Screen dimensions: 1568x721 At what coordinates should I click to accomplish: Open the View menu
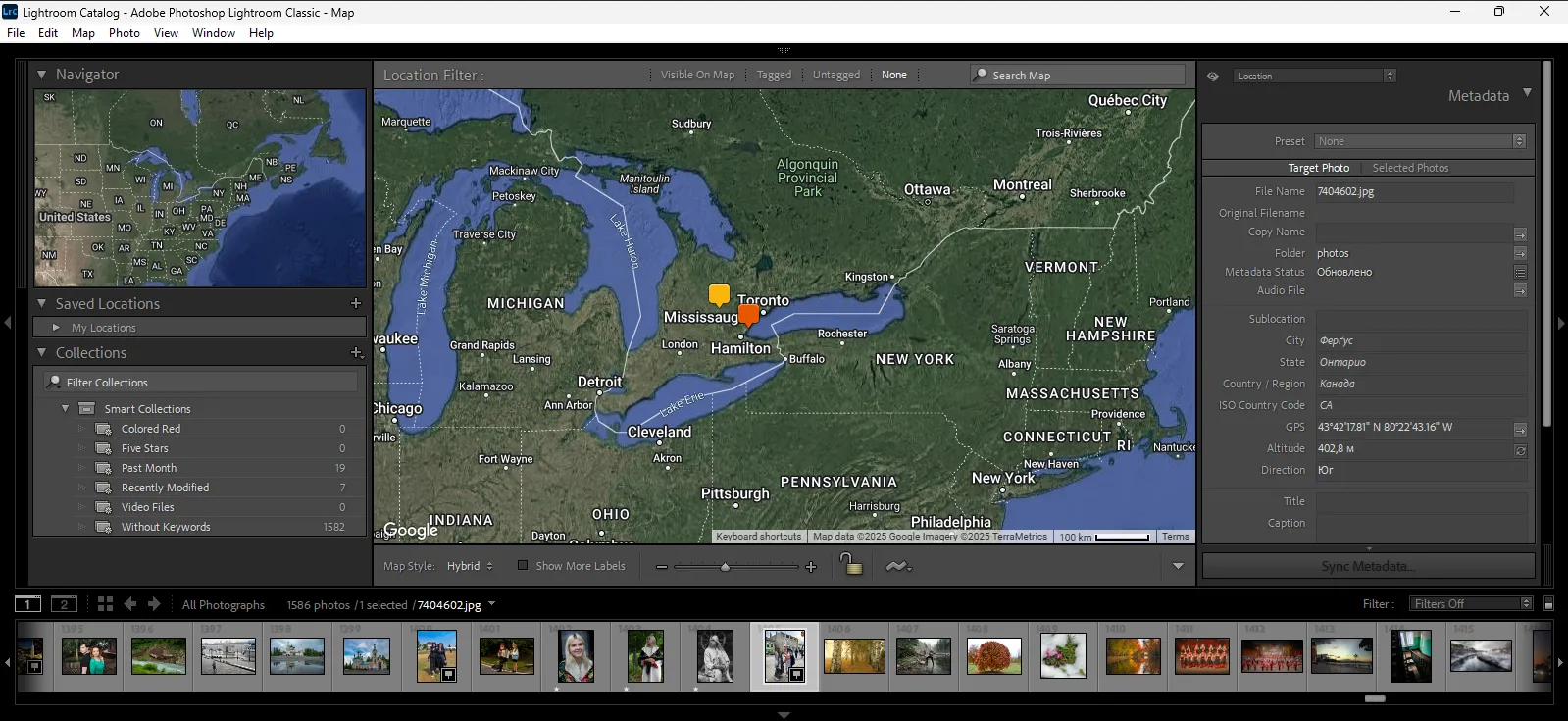click(167, 33)
